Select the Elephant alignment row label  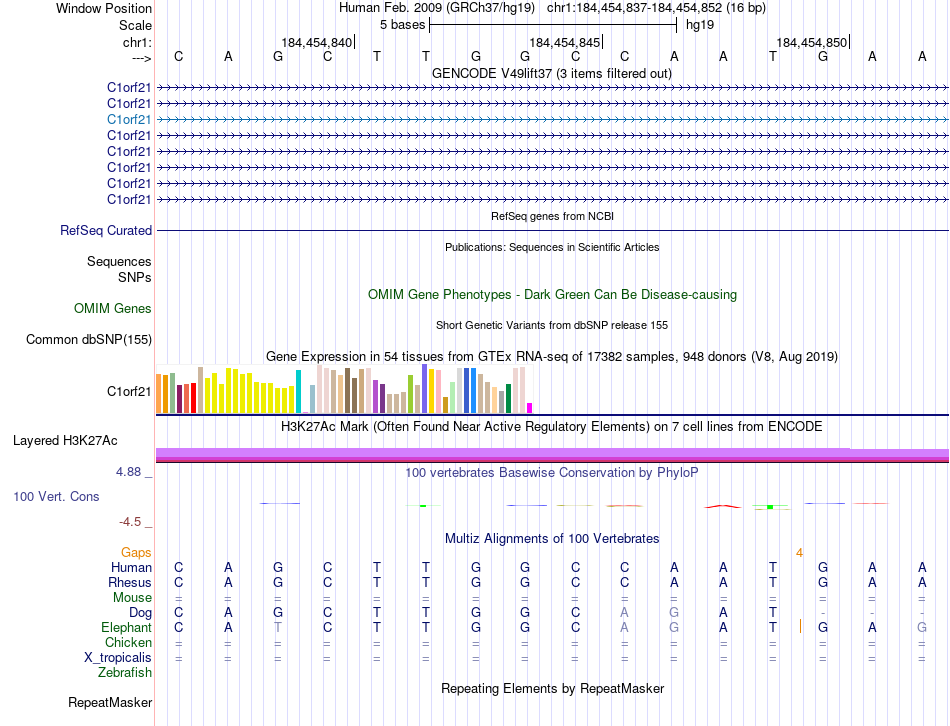coord(126,627)
